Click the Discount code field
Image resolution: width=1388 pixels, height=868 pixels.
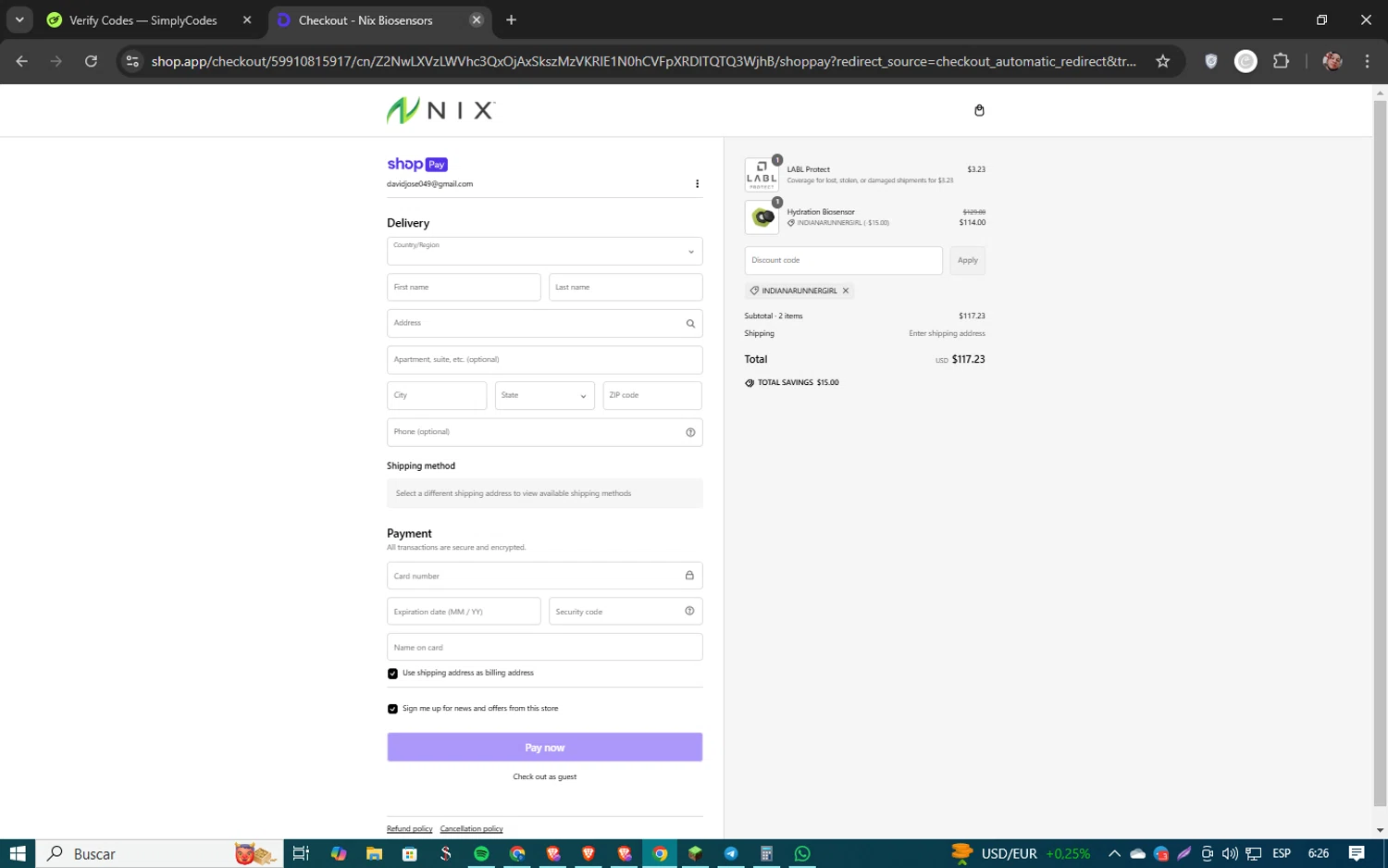click(x=843, y=260)
